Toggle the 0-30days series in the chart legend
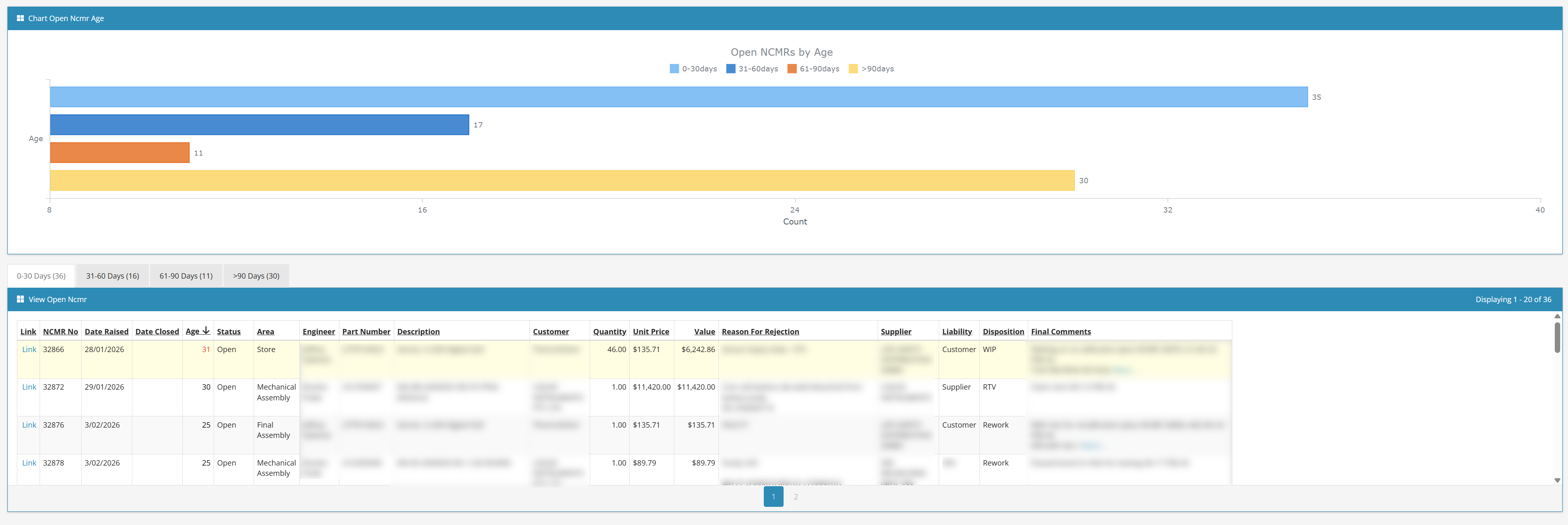 pos(693,68)
